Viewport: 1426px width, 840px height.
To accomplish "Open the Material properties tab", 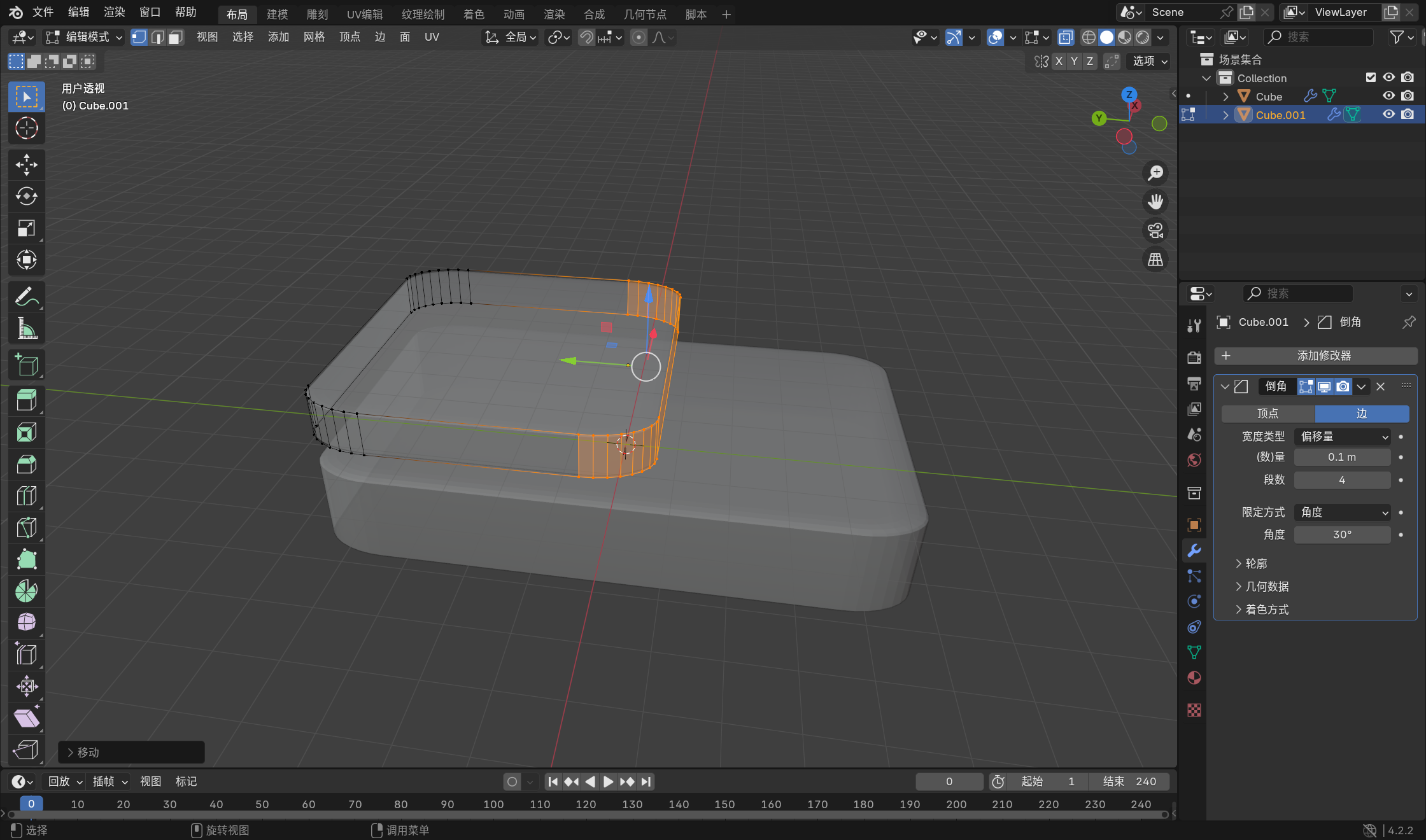I will coord(1194,678).
